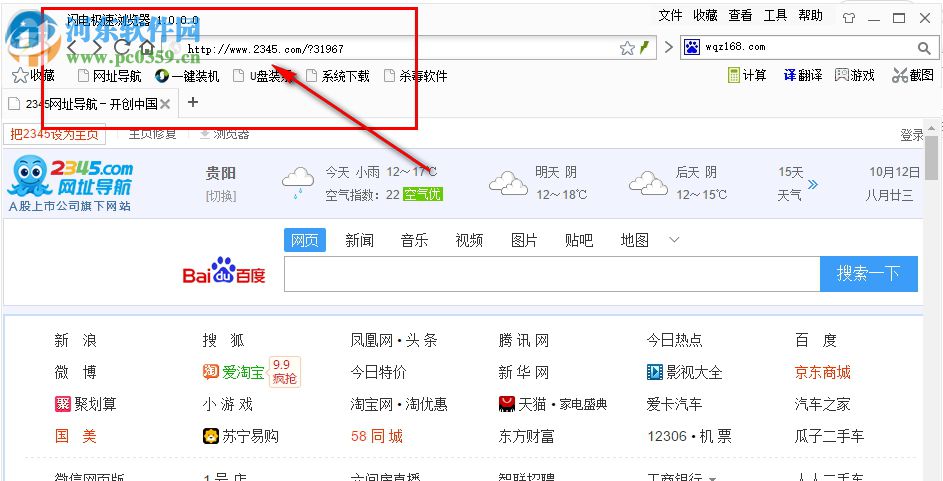Click the Baidu 百度 logo
Image resolution: width=943 pixels, height=481 pixels.
pyautogui.click(x=224, y=272)
